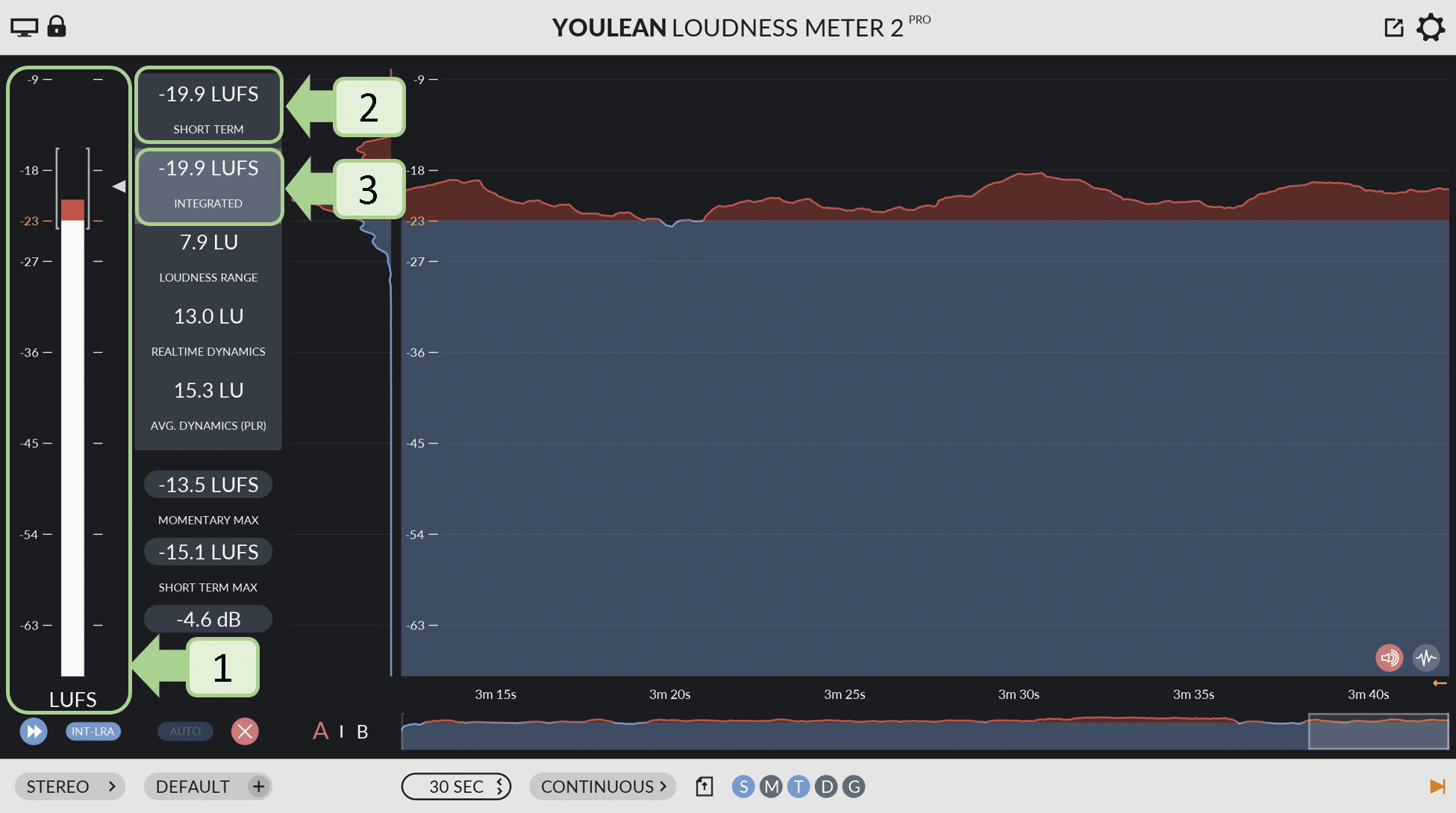Image resolution: width=1456 pixels, height=813 pixels.
Task: Click the 7.9 LU Loudness Range value
Action: click(208, 242)
